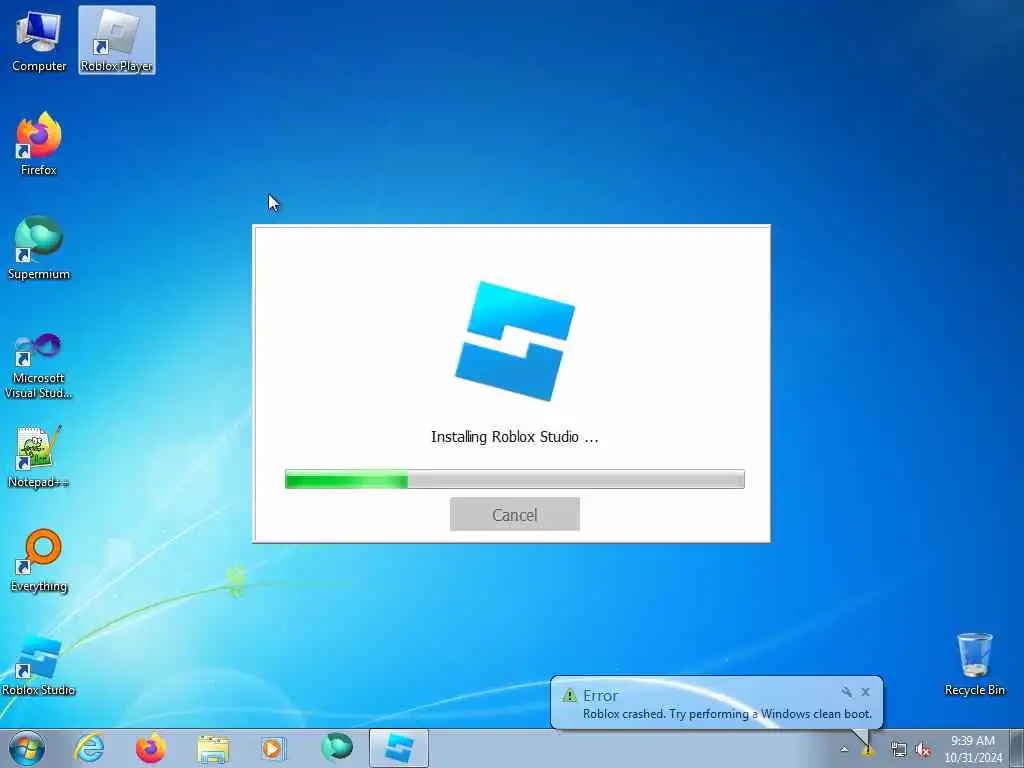Close the Error notification balloon
This screenshot has width=1024, height=768.
coord(865,692)
